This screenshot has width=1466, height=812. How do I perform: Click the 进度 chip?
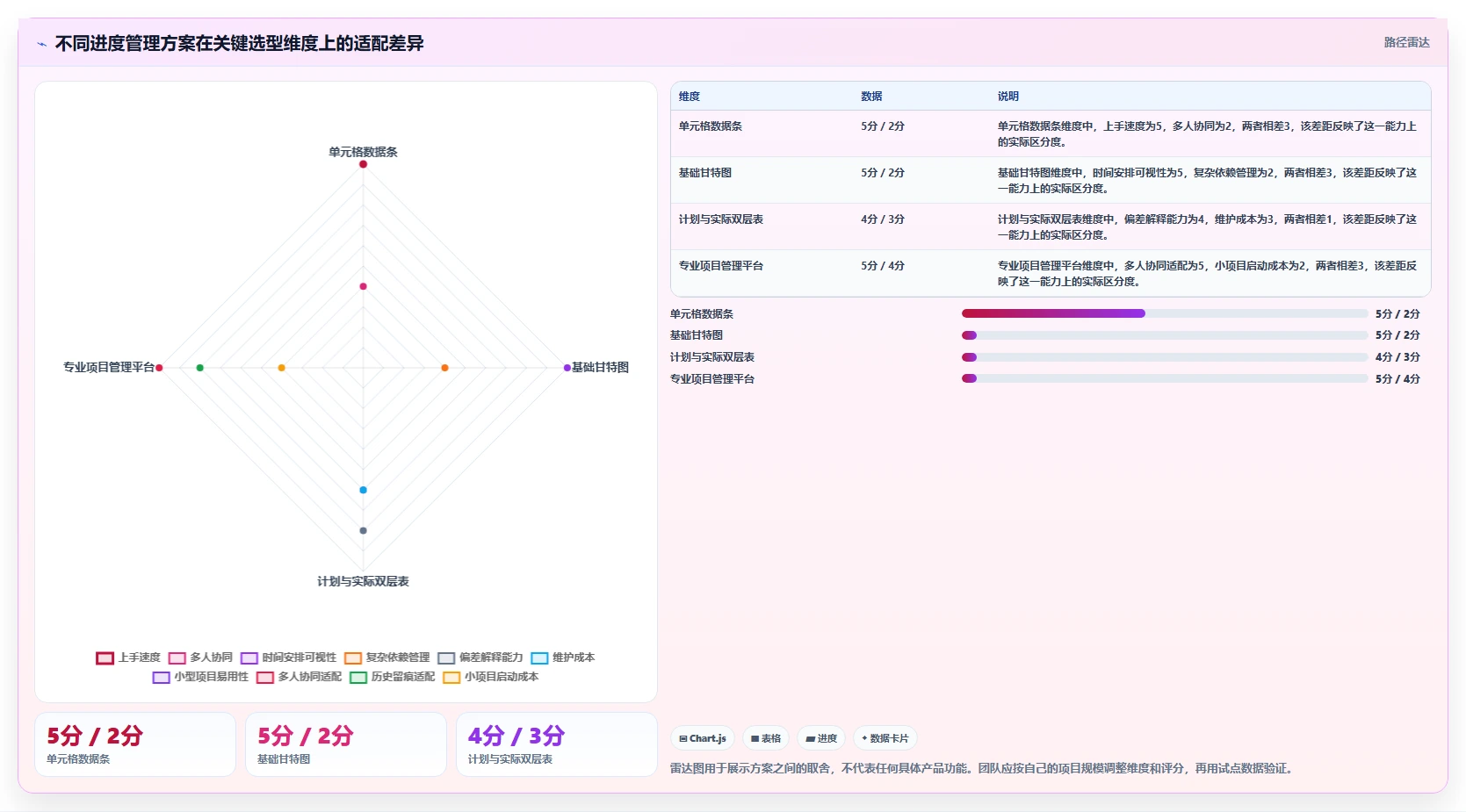point(821,738)
